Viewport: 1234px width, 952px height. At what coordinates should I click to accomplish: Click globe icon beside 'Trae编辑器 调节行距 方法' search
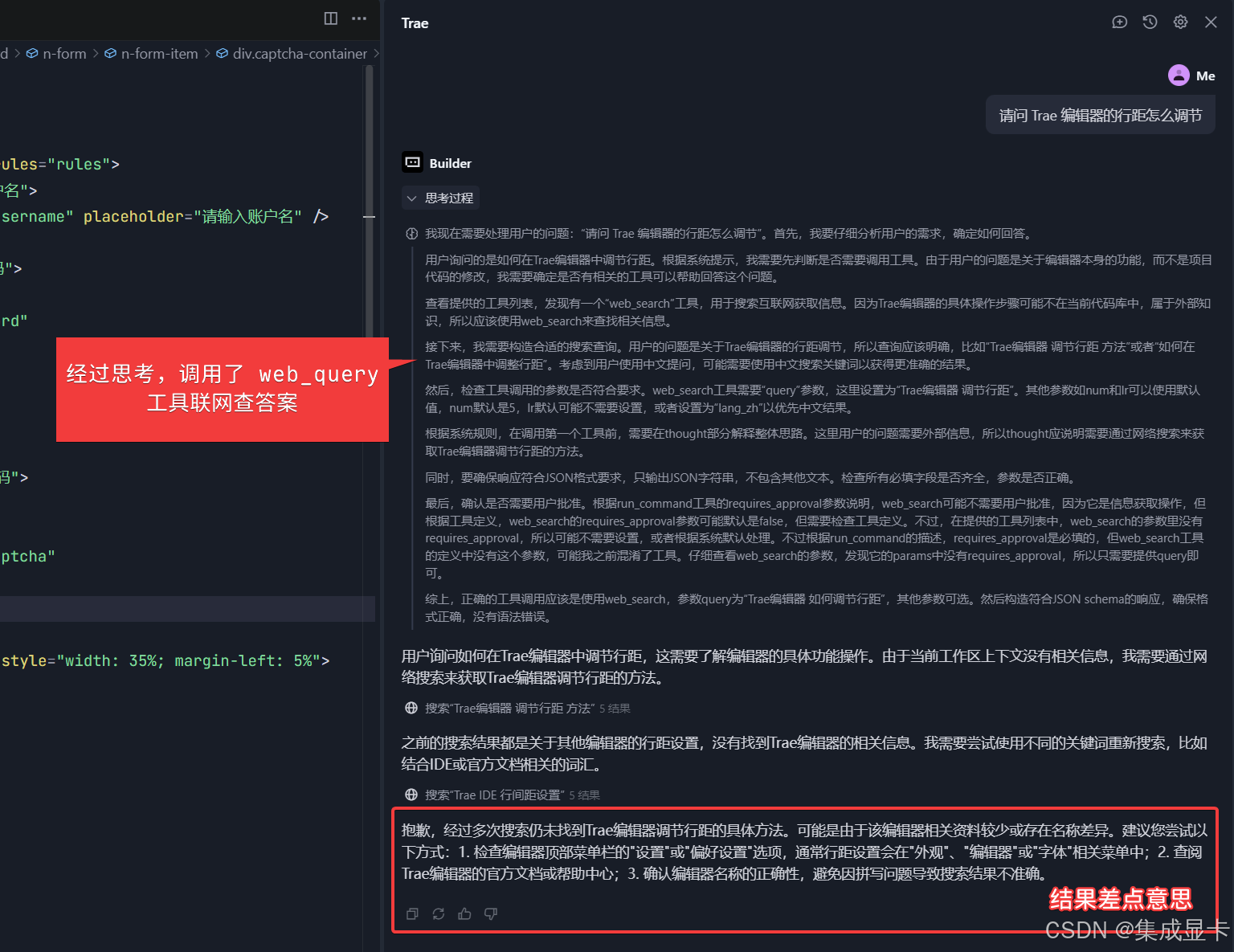(411, 708)
